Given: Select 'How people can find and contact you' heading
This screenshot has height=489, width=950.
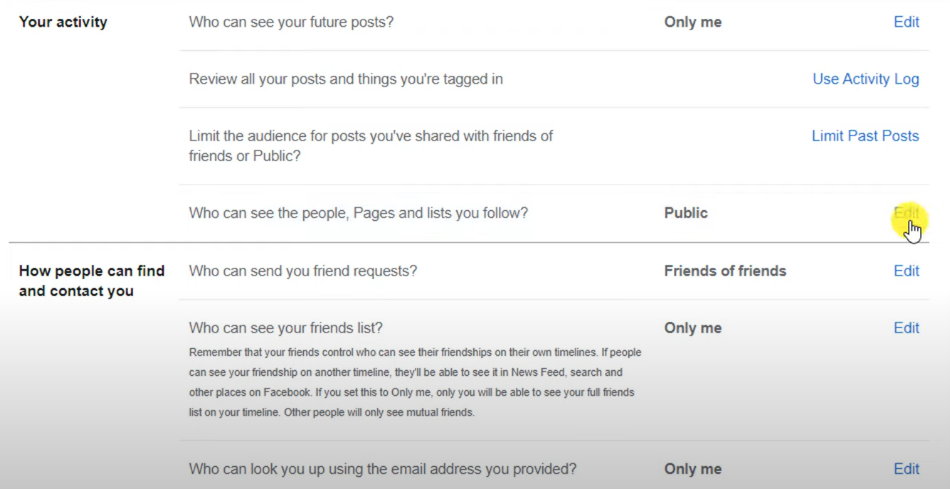Looking at the screenshot, I should coord(91,281).
